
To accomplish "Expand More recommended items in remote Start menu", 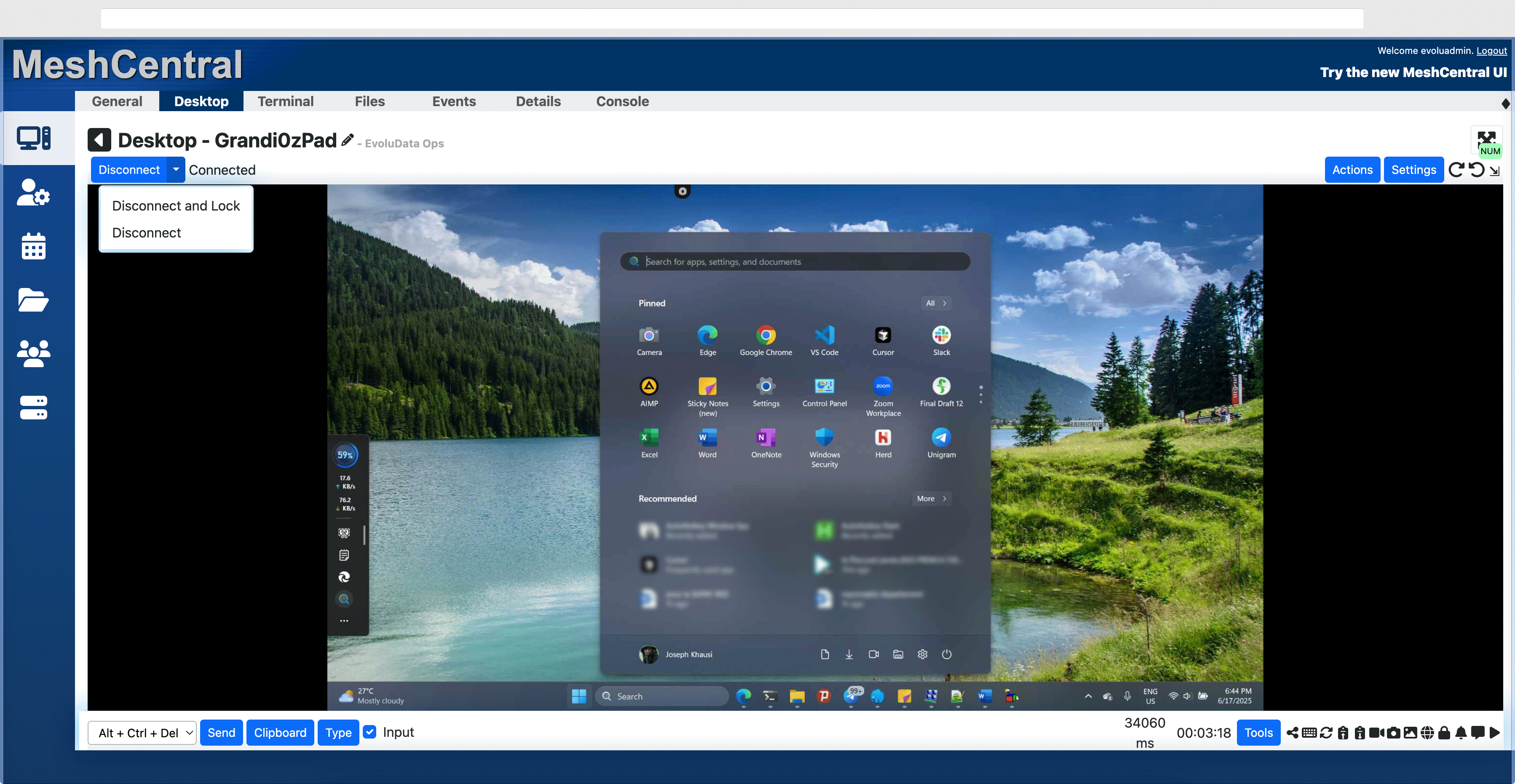I will [931, 499].
